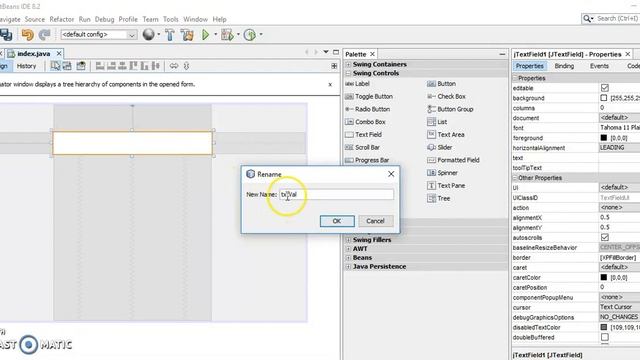The width and height of the screenshot is (640, 360).
Task: Choose Selection Mode in the designer toolbar
Action: tap(55, 66)
